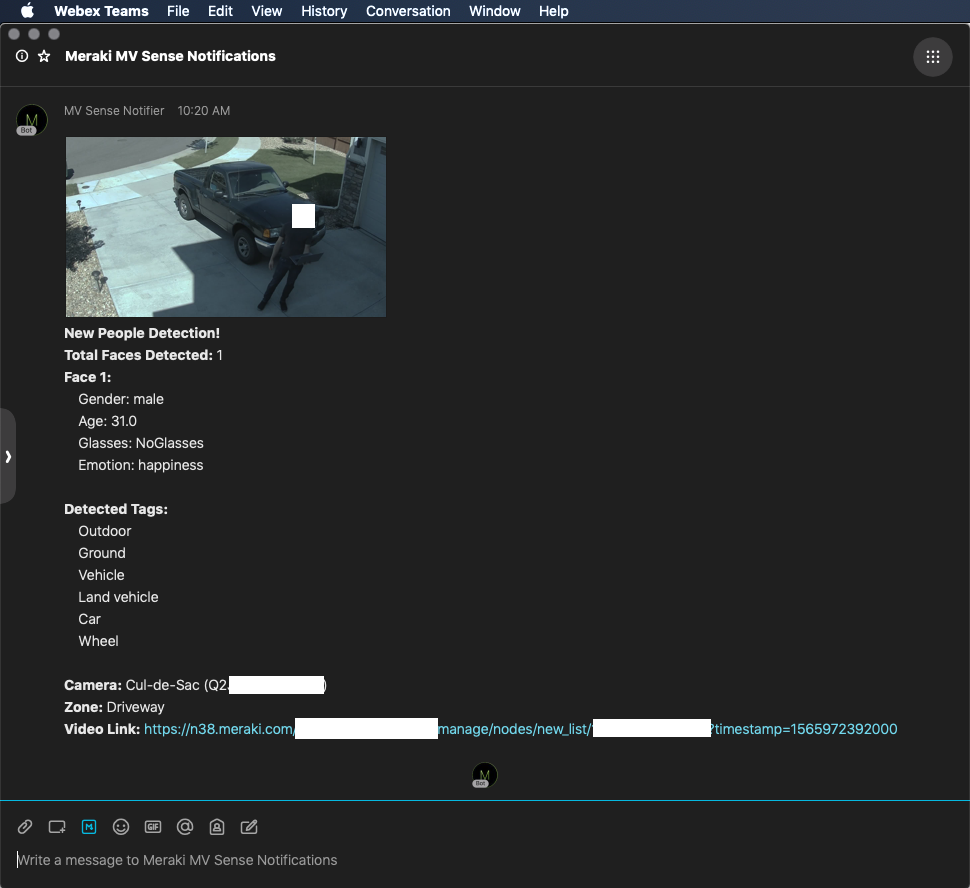Open the File menu

(x=178, y=11)
